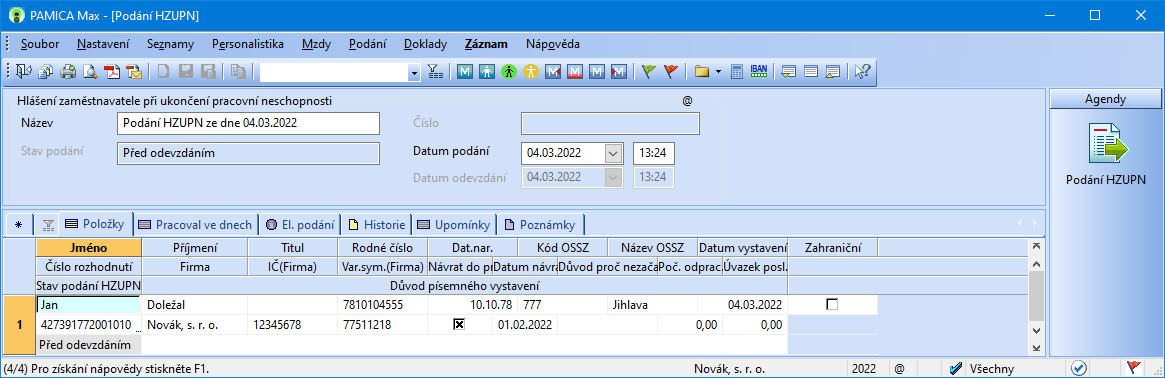Open the Personalistika menu
Viewport: 1165px width, 378px height.
[x=247, y=44]
